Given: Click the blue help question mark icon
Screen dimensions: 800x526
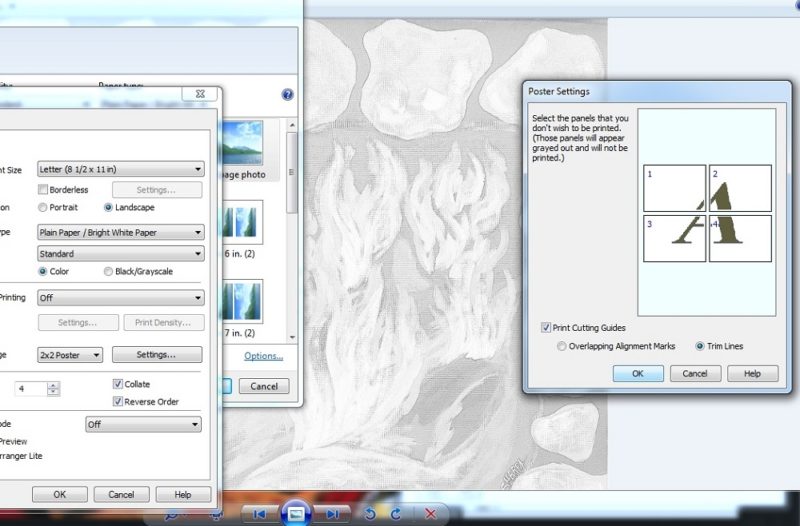Looking at the screenshot, I should click(x=287, y=94).
